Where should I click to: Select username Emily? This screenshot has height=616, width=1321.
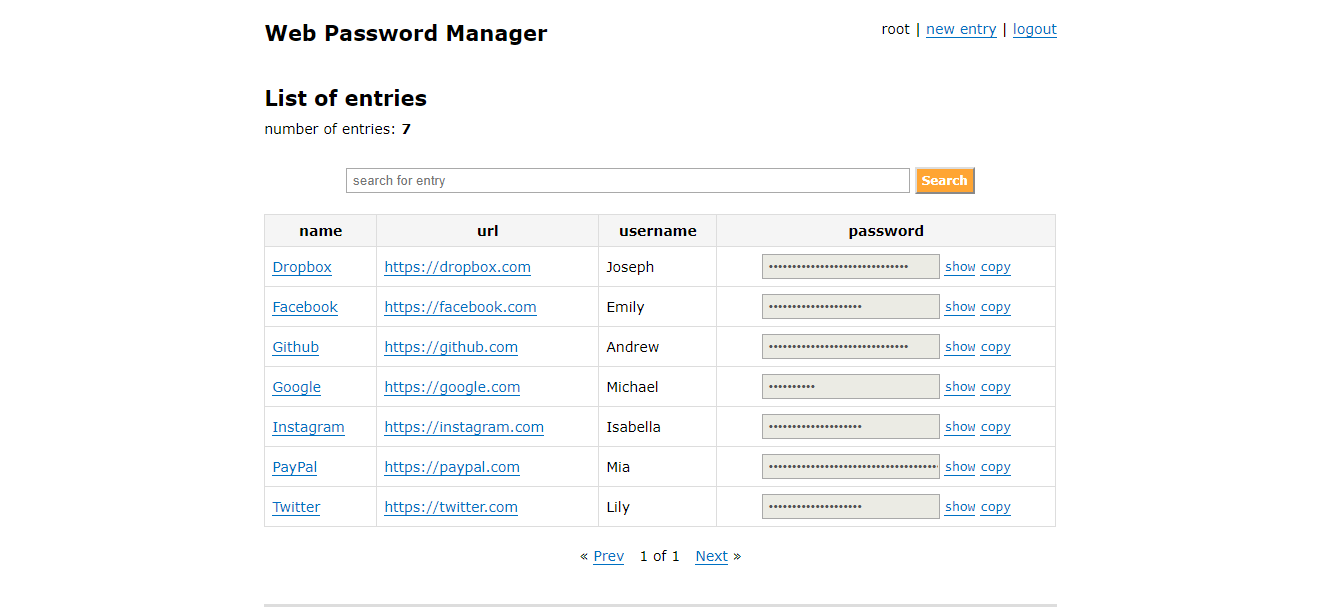[625, 307]
